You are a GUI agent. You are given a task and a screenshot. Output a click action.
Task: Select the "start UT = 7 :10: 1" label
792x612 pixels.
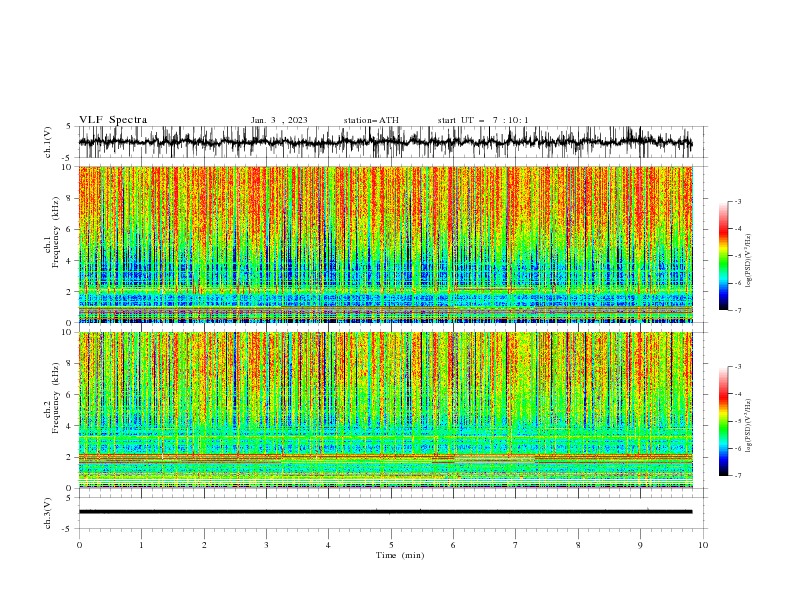pyautogui.click(x=483, y=120)
